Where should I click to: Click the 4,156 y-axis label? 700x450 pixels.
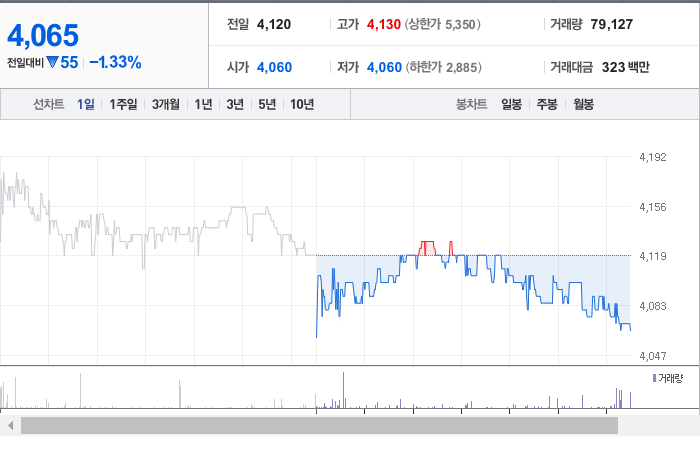(653, 207)
